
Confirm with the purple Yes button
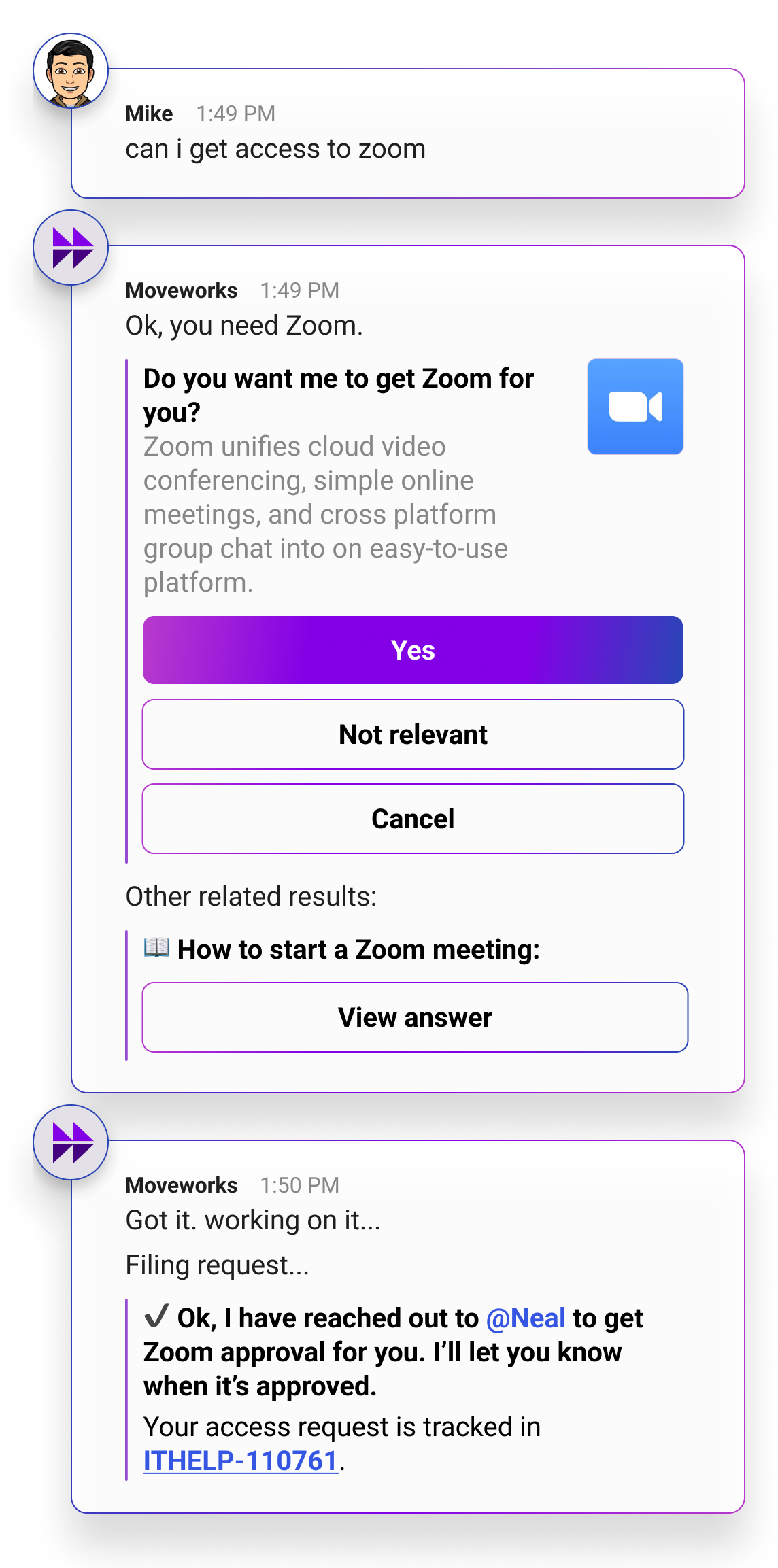tap(413, 650)
